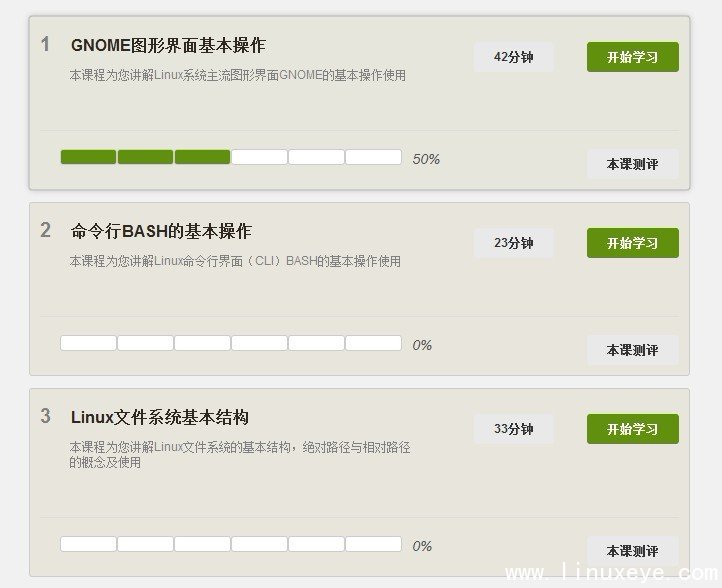Click last empty segment of GNOME progress bar

click(x=373, y=157)
